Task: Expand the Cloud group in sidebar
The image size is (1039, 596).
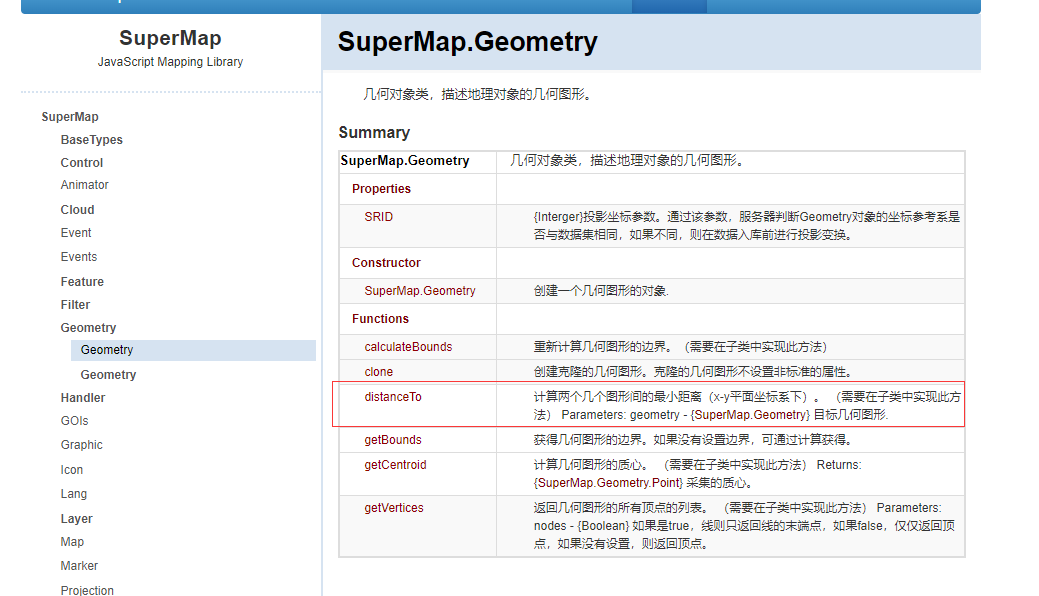Action: tap(77, 209)
